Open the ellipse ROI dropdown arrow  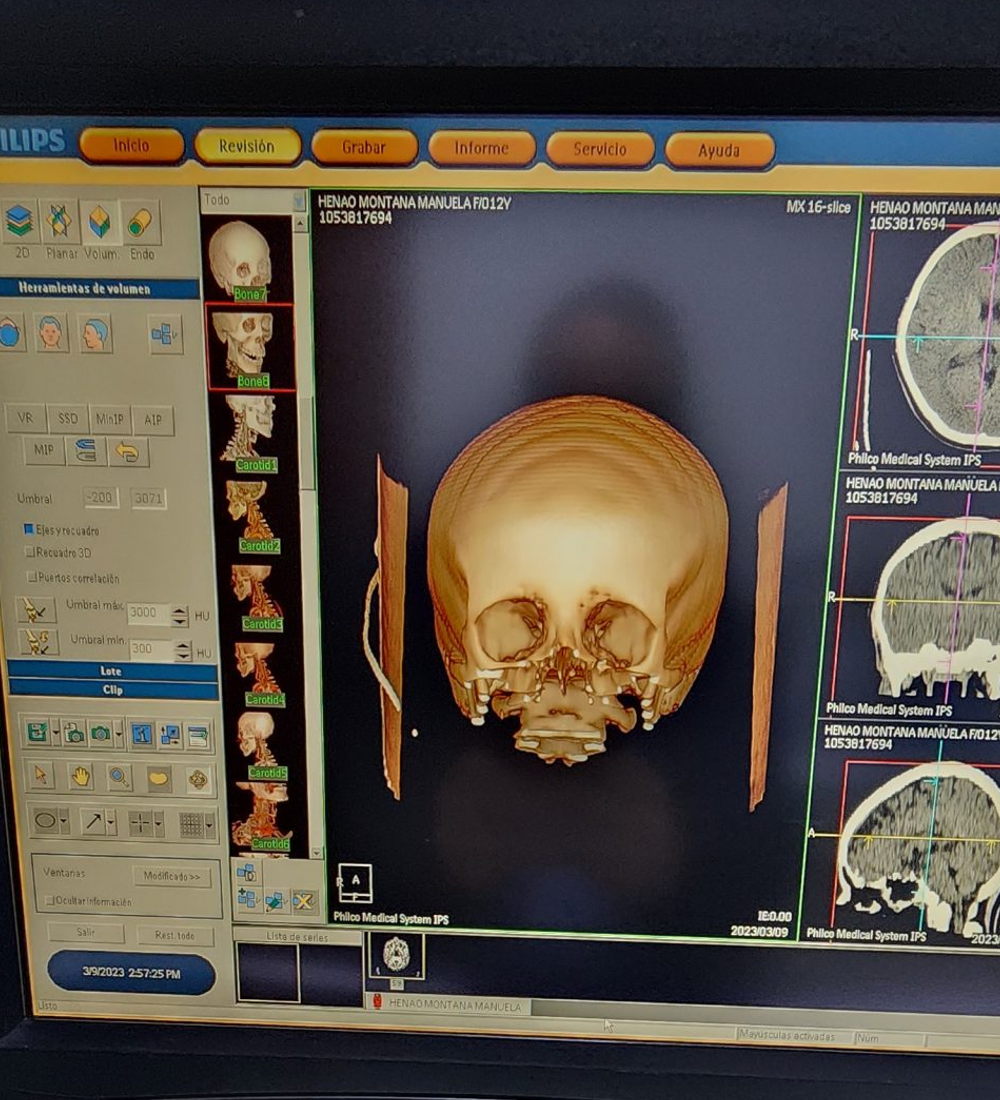(x=64, y=821)
